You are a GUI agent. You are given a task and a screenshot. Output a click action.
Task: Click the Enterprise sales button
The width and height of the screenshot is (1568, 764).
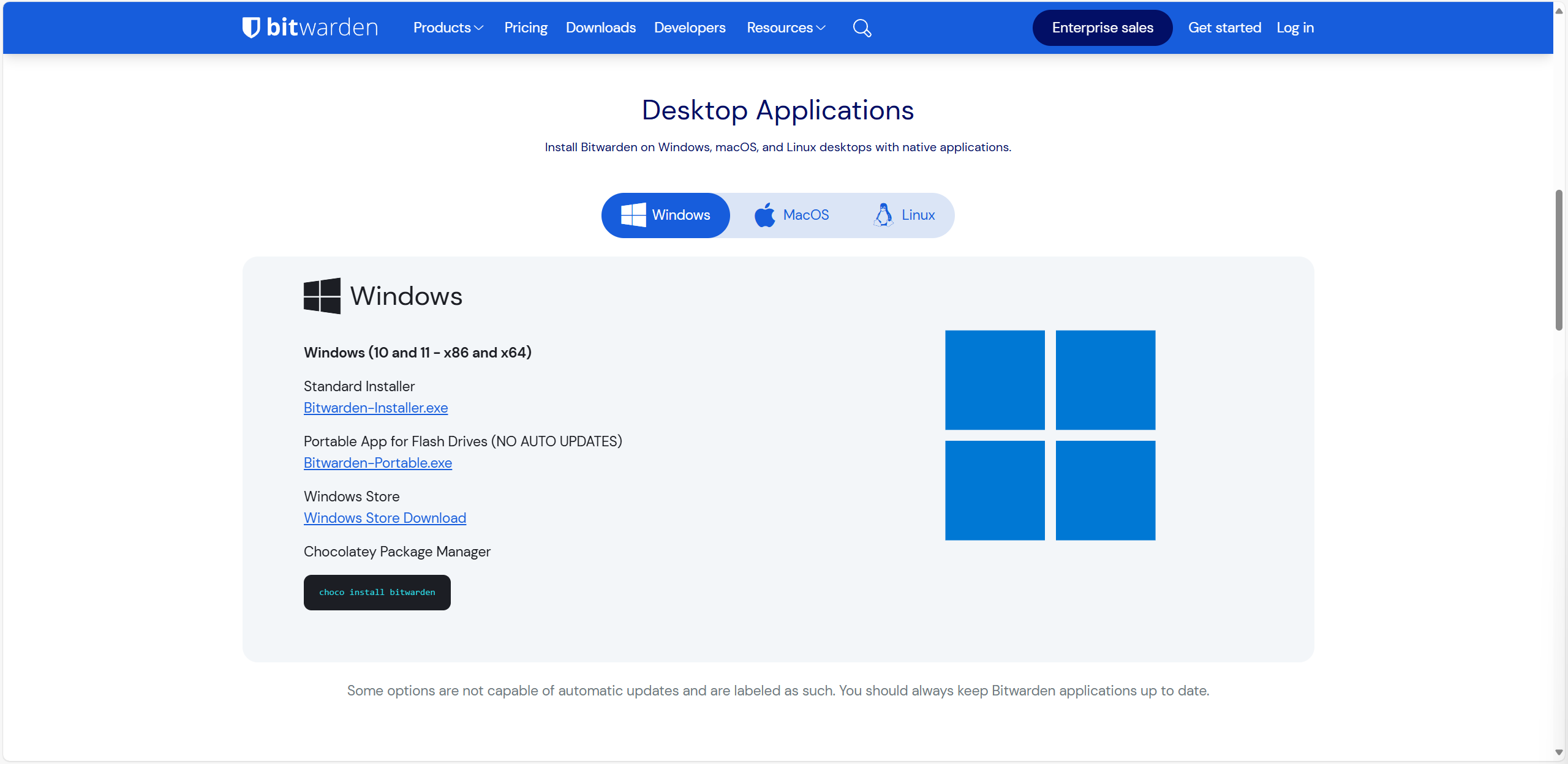[1102, 28]
